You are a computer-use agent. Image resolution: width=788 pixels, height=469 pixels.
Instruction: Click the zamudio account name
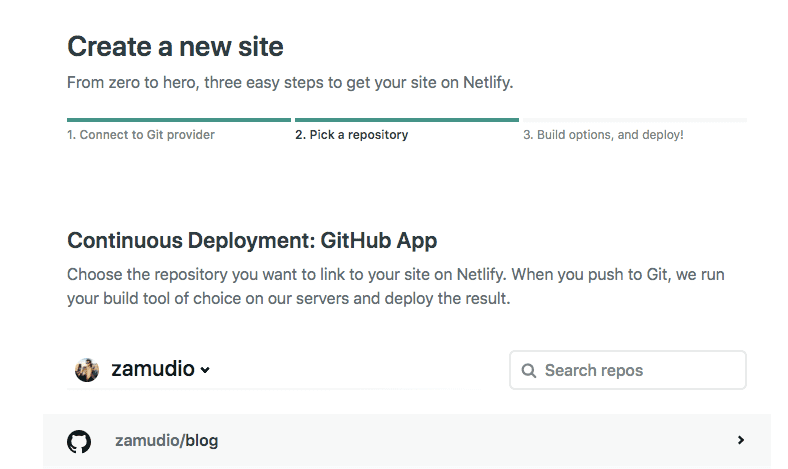point(153,370)
